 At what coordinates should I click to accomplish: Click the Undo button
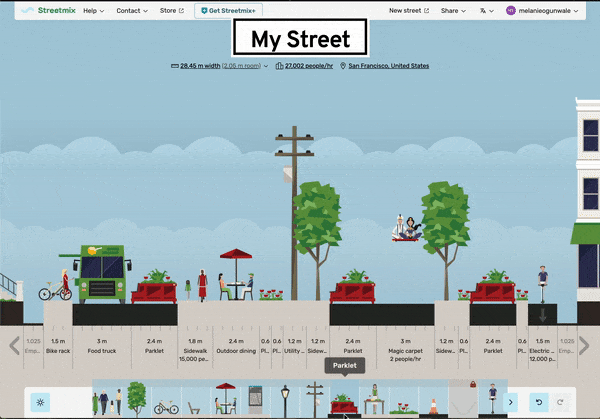tap(539, 402)
